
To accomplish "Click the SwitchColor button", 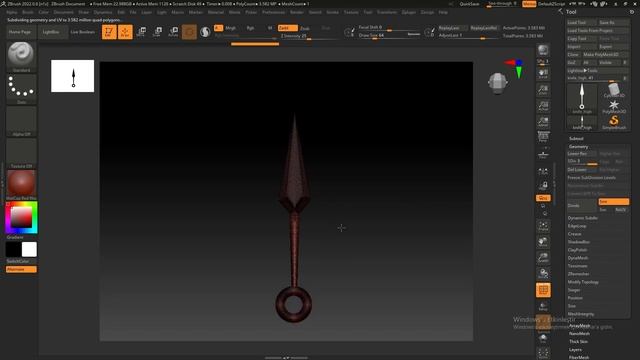I will [18, 261].
